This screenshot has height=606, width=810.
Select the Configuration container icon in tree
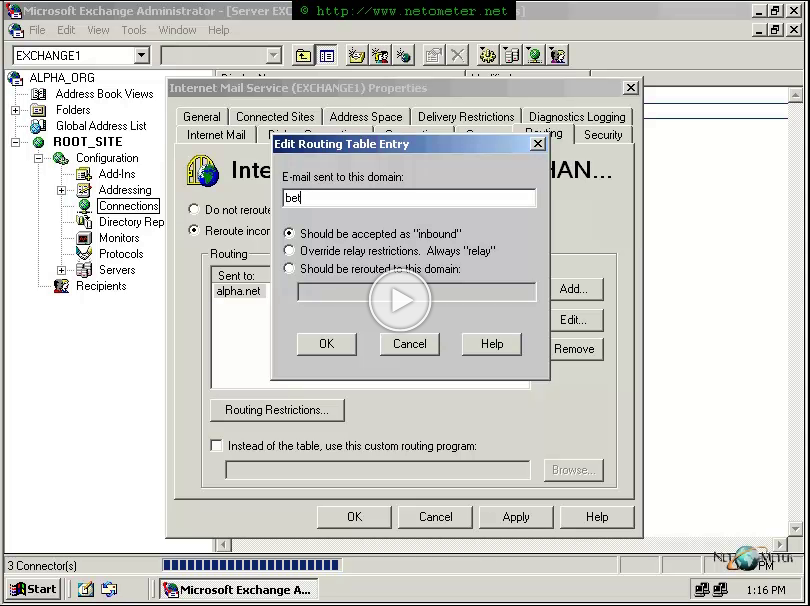tap(61, 158)
